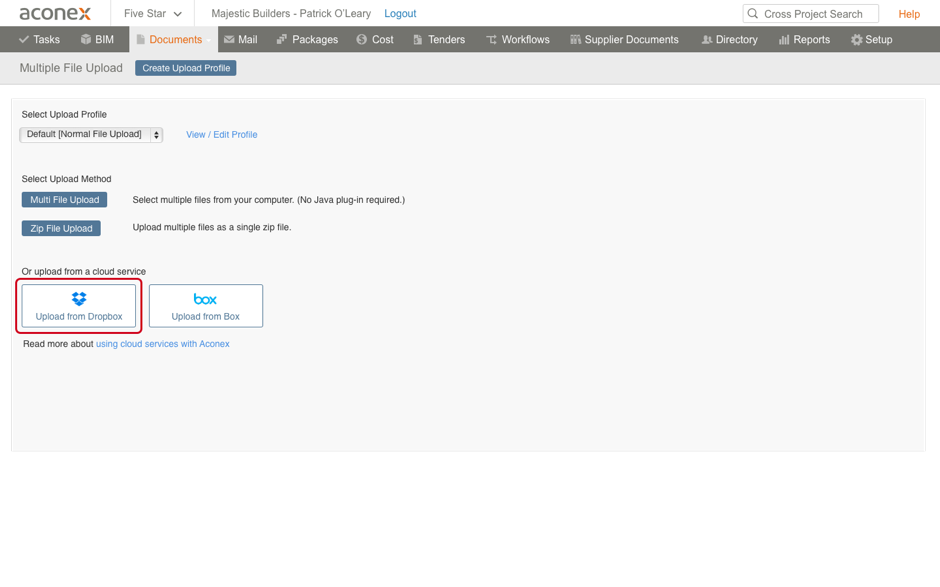Open the Packages menu label
The image size is (940, 587).
[x=315, y=40]
